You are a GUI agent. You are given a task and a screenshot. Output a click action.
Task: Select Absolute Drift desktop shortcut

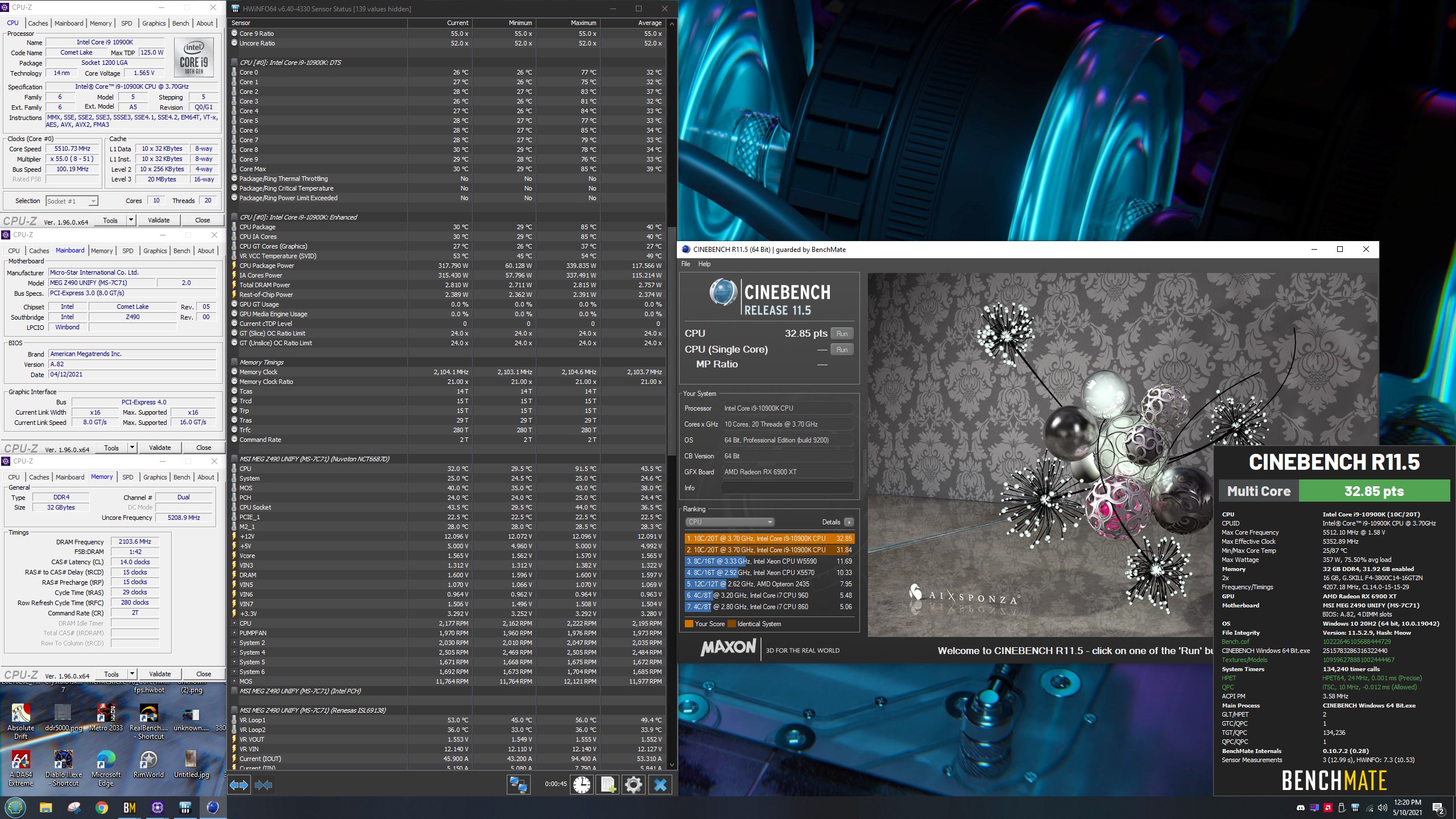pos(21,721)
